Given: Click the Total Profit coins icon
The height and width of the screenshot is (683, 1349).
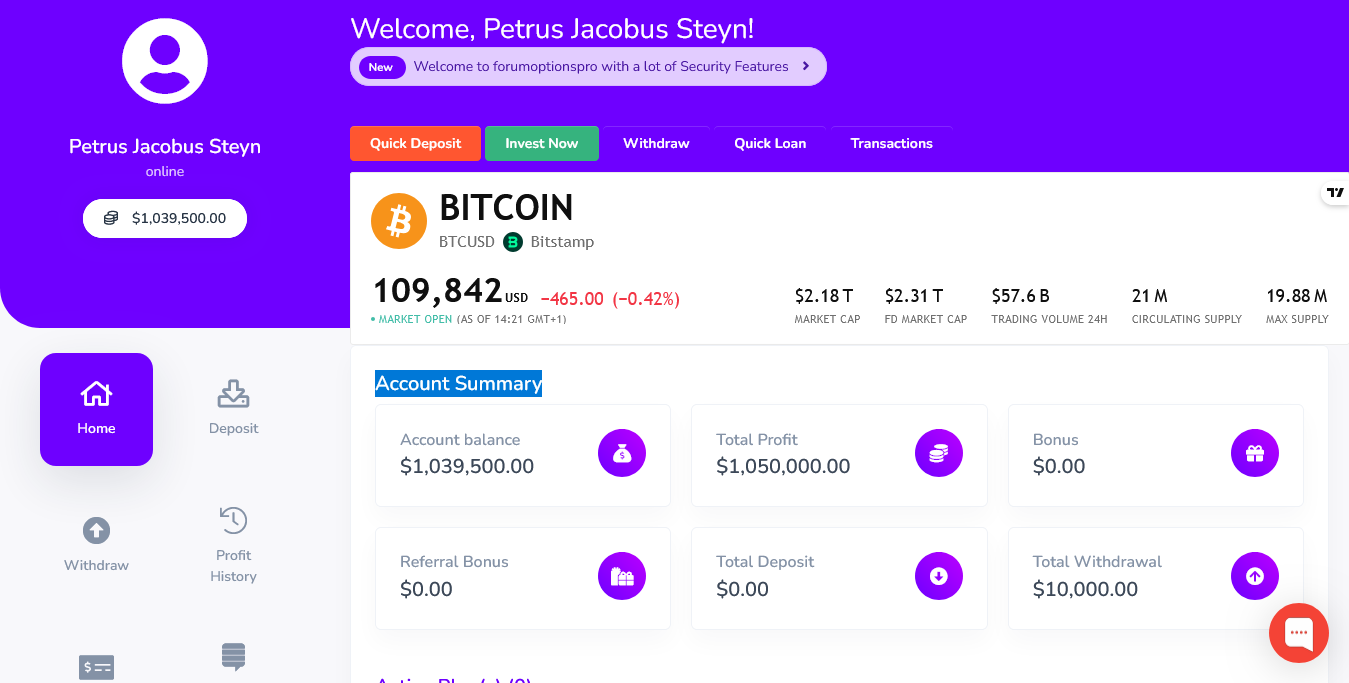Looking at the screenshot, I should [x=938, y=453].
